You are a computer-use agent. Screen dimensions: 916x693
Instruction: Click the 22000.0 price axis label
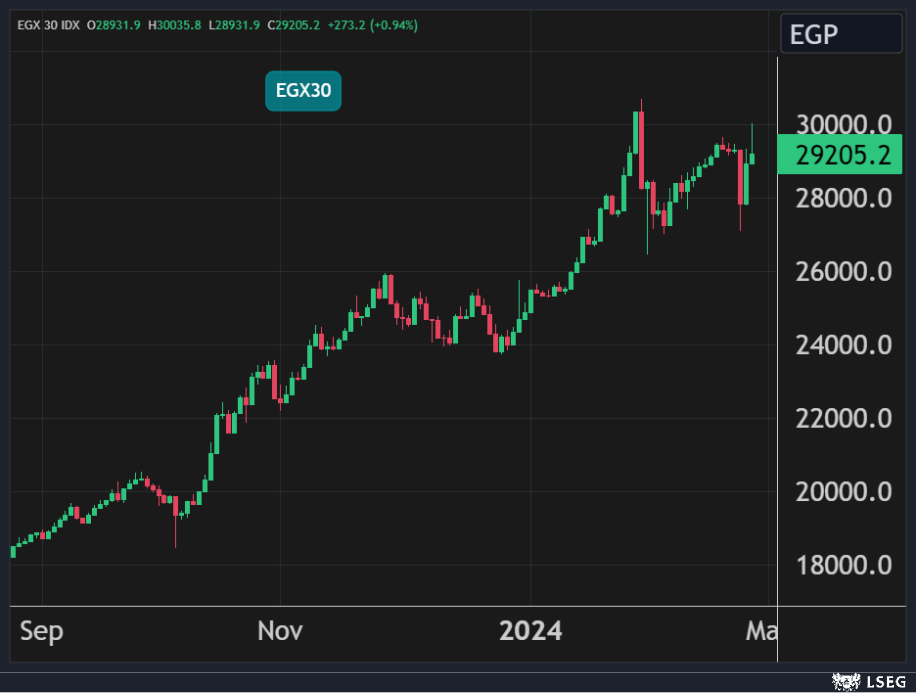[843, 418]
